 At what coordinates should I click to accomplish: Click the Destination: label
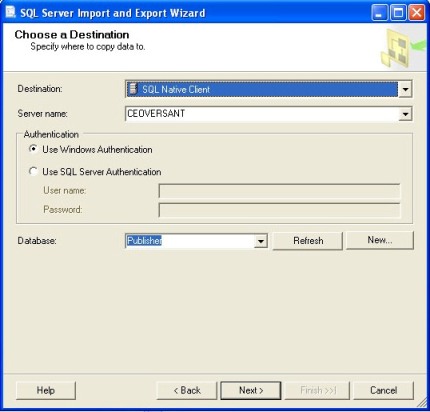[40, 89]
